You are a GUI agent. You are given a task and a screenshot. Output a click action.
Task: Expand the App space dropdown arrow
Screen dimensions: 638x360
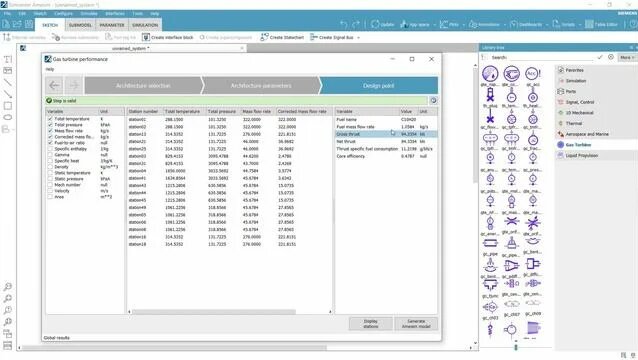point(434,25)
